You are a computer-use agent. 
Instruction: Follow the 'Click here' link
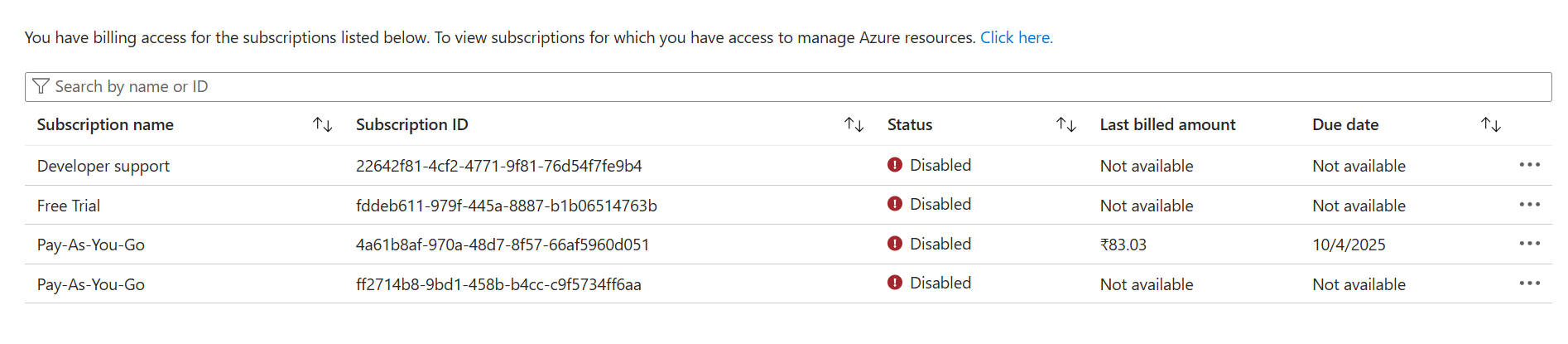1017,37
